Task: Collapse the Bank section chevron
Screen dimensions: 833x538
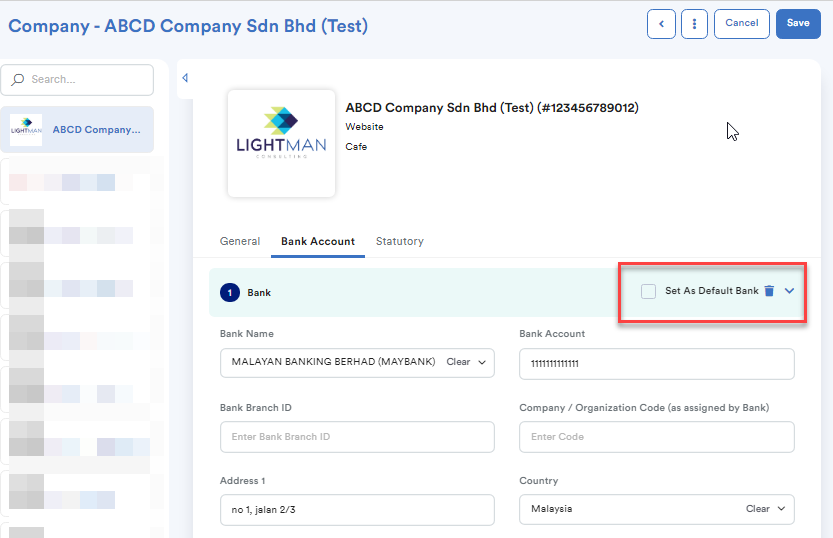Action: pyautogui.click(x=789, y=291)
